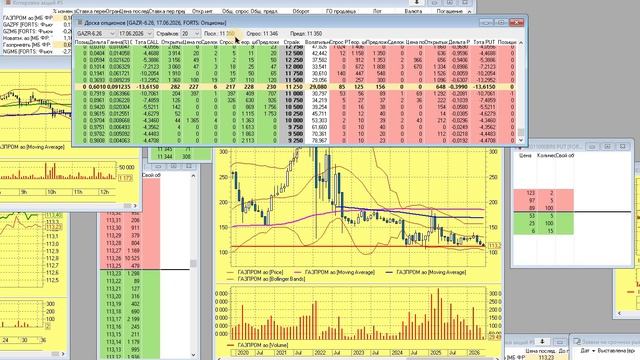Click ГАЗПРОМ ао Bollinger Bands legend entry
Screen dimensions: 640x360
point(266,279)
